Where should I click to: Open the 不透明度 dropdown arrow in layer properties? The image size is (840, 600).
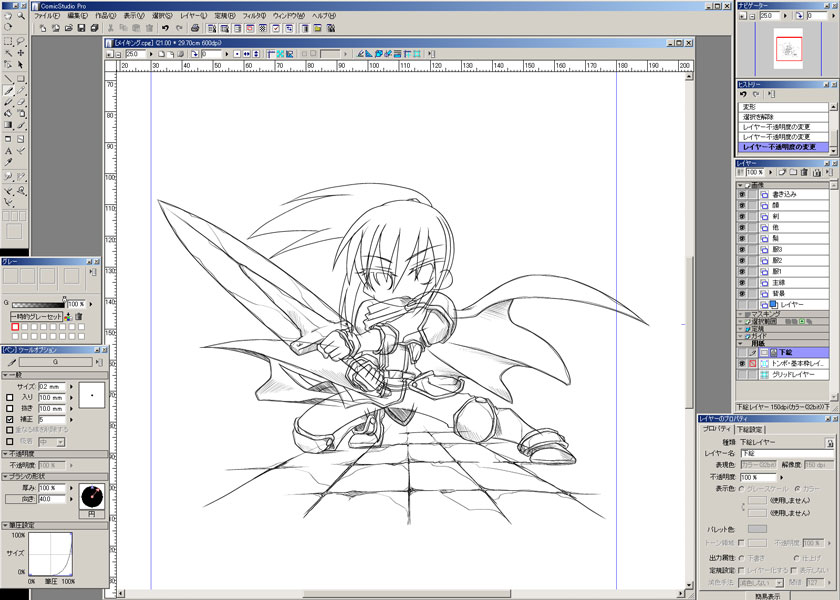[x=781, y=477]
